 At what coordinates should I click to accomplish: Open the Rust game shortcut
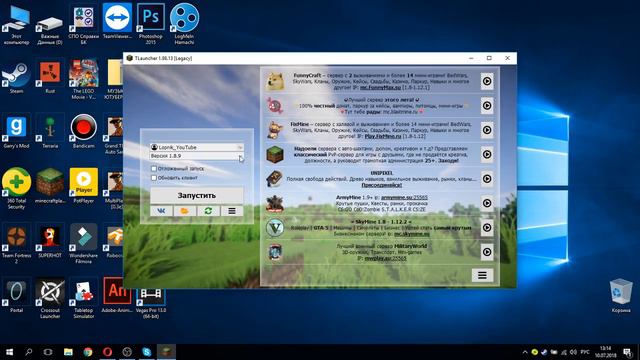tap(50, 78)
